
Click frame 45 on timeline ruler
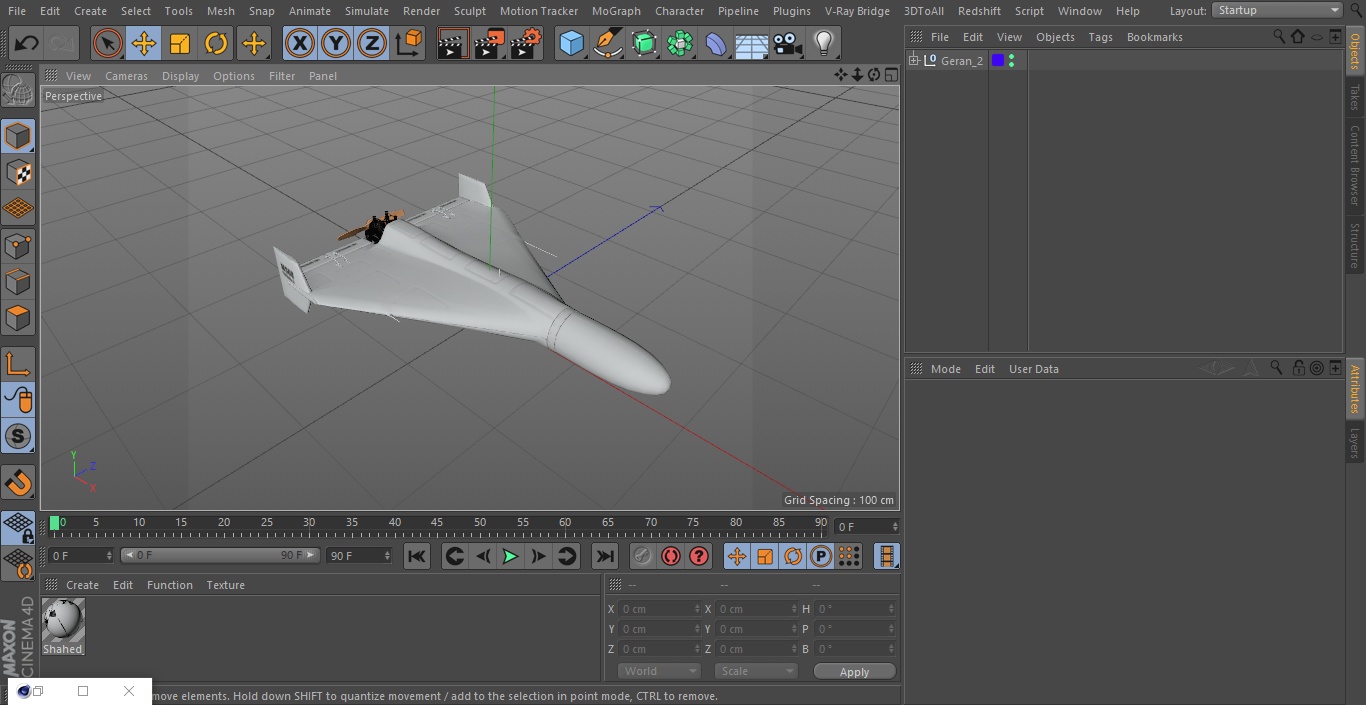point(437,522)
